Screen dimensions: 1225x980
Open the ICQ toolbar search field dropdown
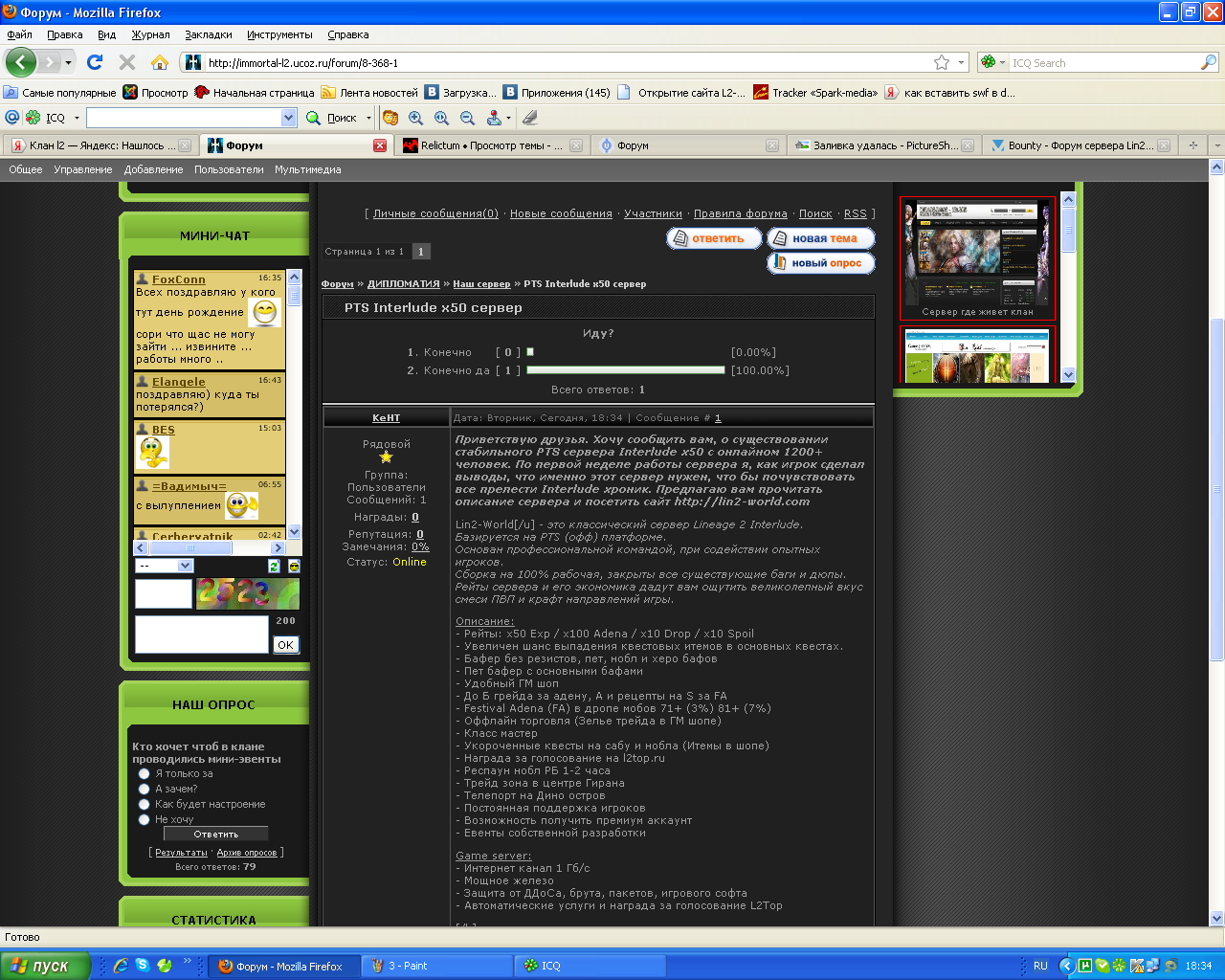(289, 118)
